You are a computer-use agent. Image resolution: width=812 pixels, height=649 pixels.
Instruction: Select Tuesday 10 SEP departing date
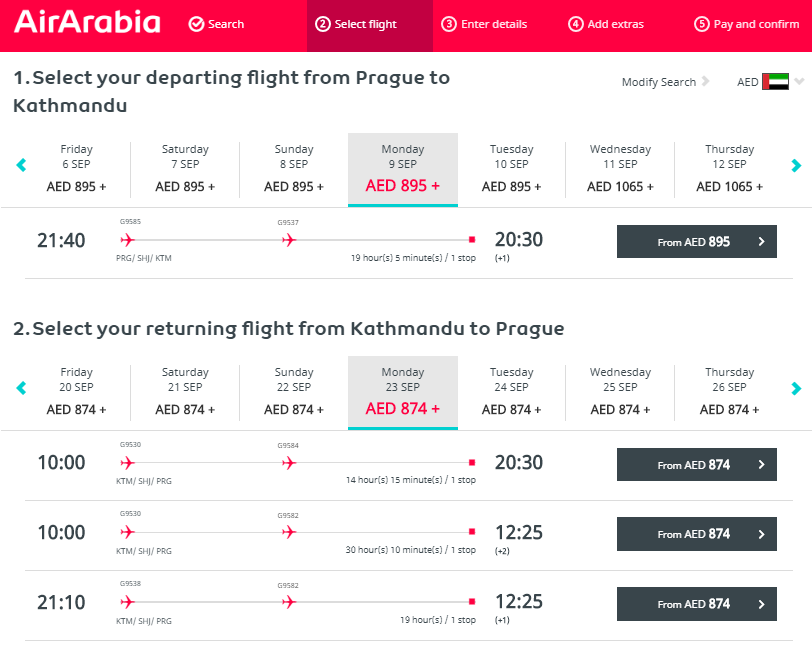click(511, 168)
